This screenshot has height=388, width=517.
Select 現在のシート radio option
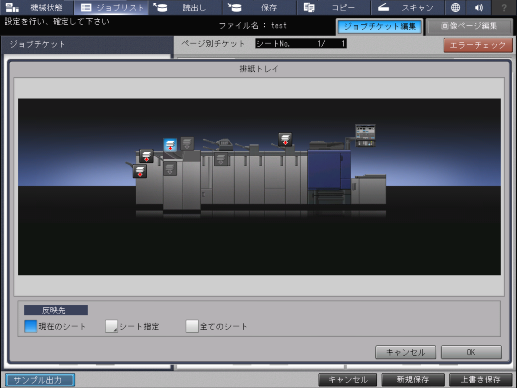(x=31, y=326)
